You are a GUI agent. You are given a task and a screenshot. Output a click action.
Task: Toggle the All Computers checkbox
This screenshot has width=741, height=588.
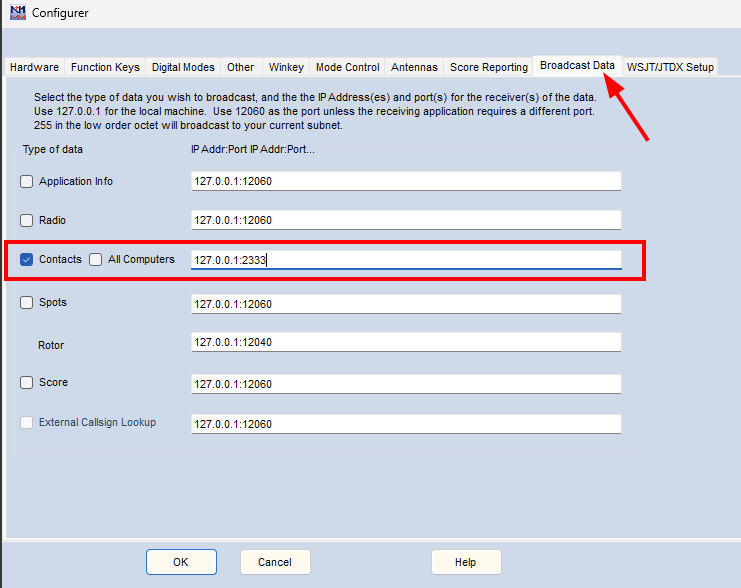[96, 260]
